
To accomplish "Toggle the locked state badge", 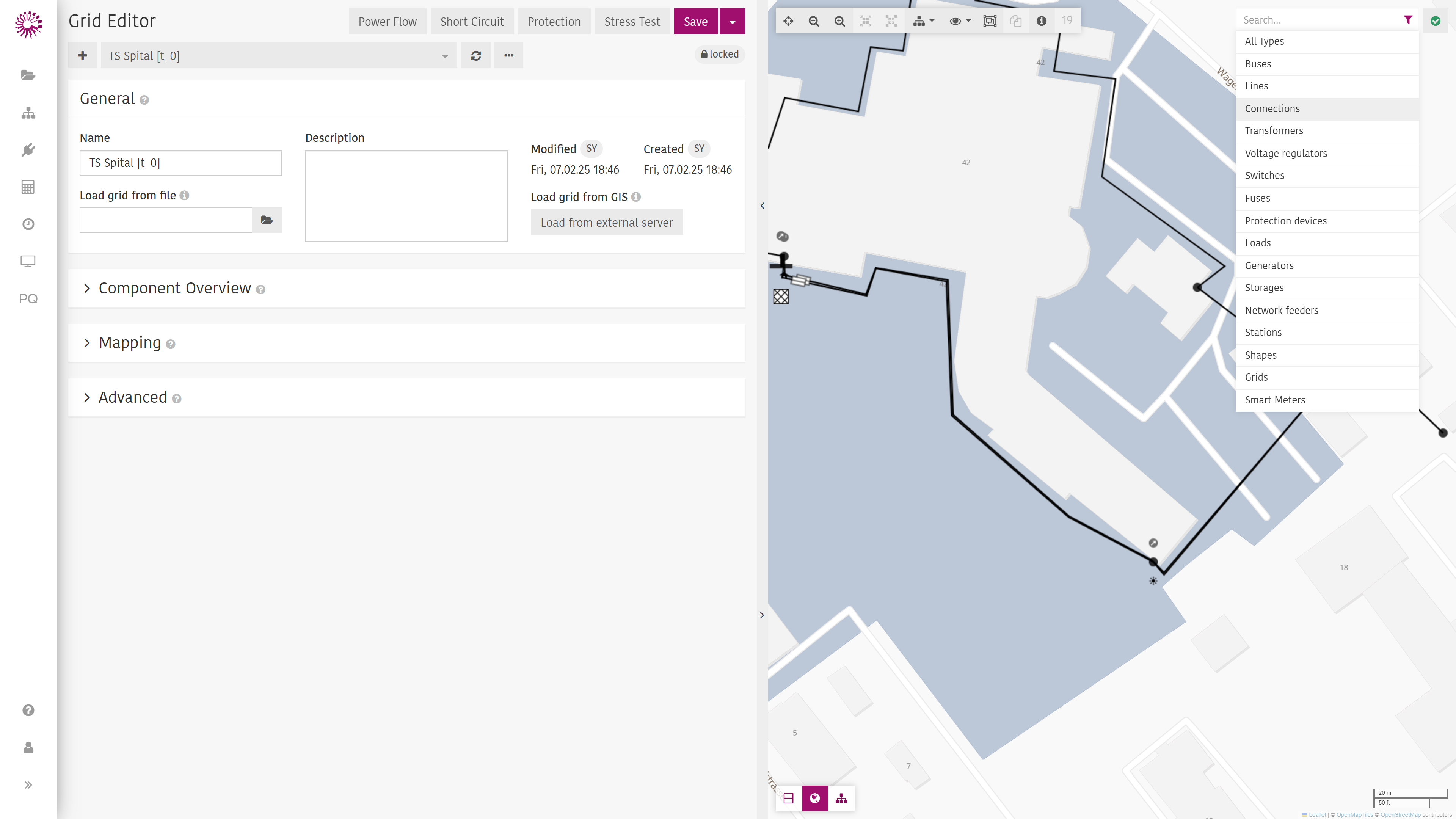I will click(x=720, y=54).
